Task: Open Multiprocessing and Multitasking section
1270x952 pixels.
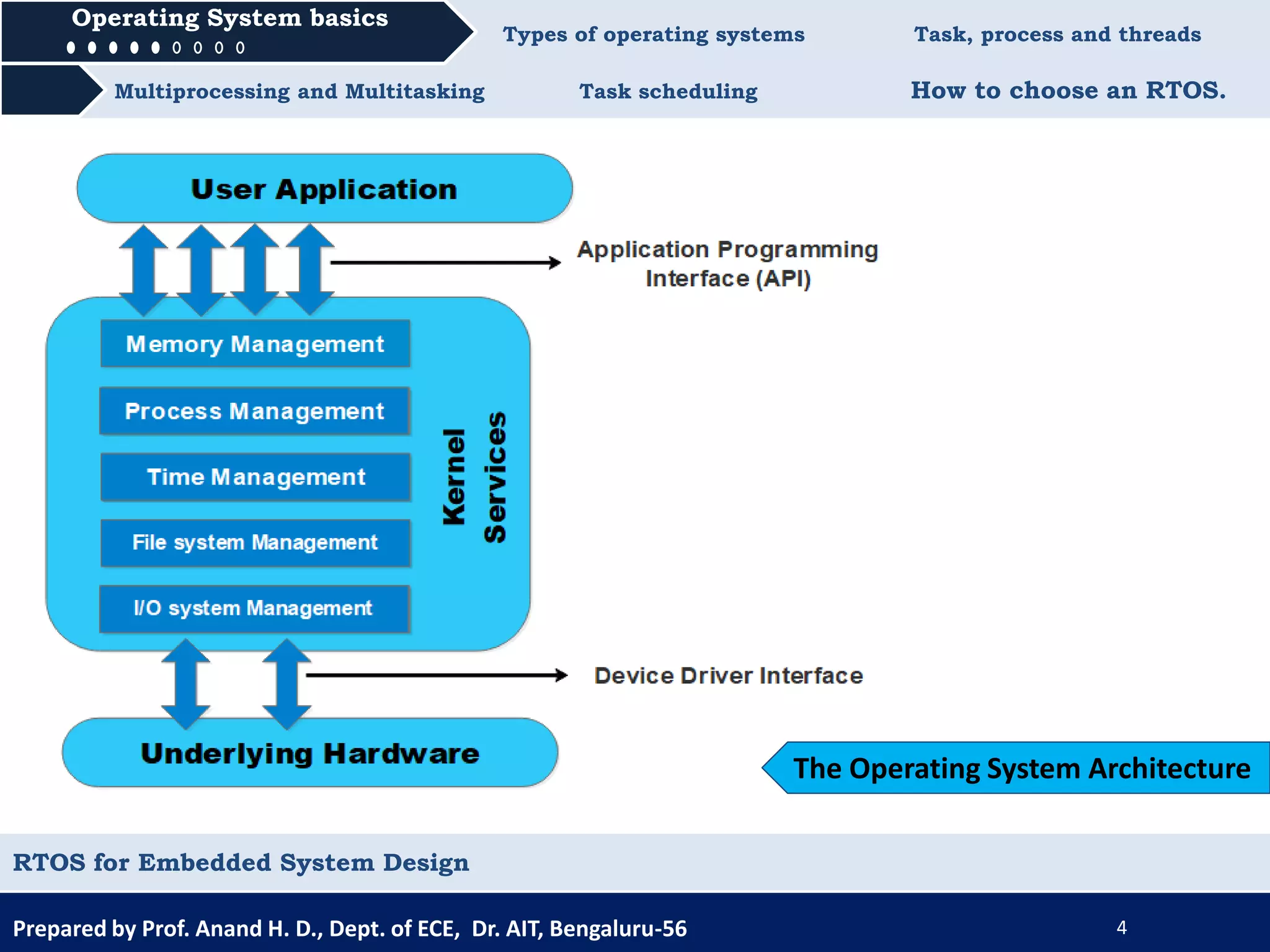Action: click(300, 91)
